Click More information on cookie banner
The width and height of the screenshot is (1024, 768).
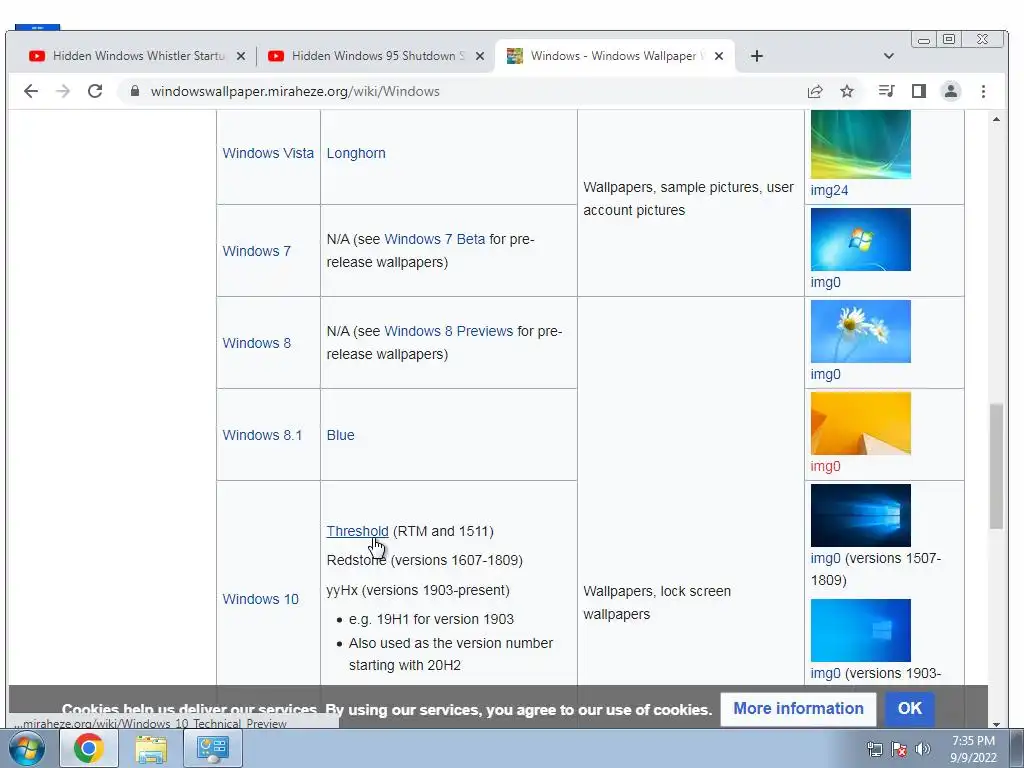point(798,709)
